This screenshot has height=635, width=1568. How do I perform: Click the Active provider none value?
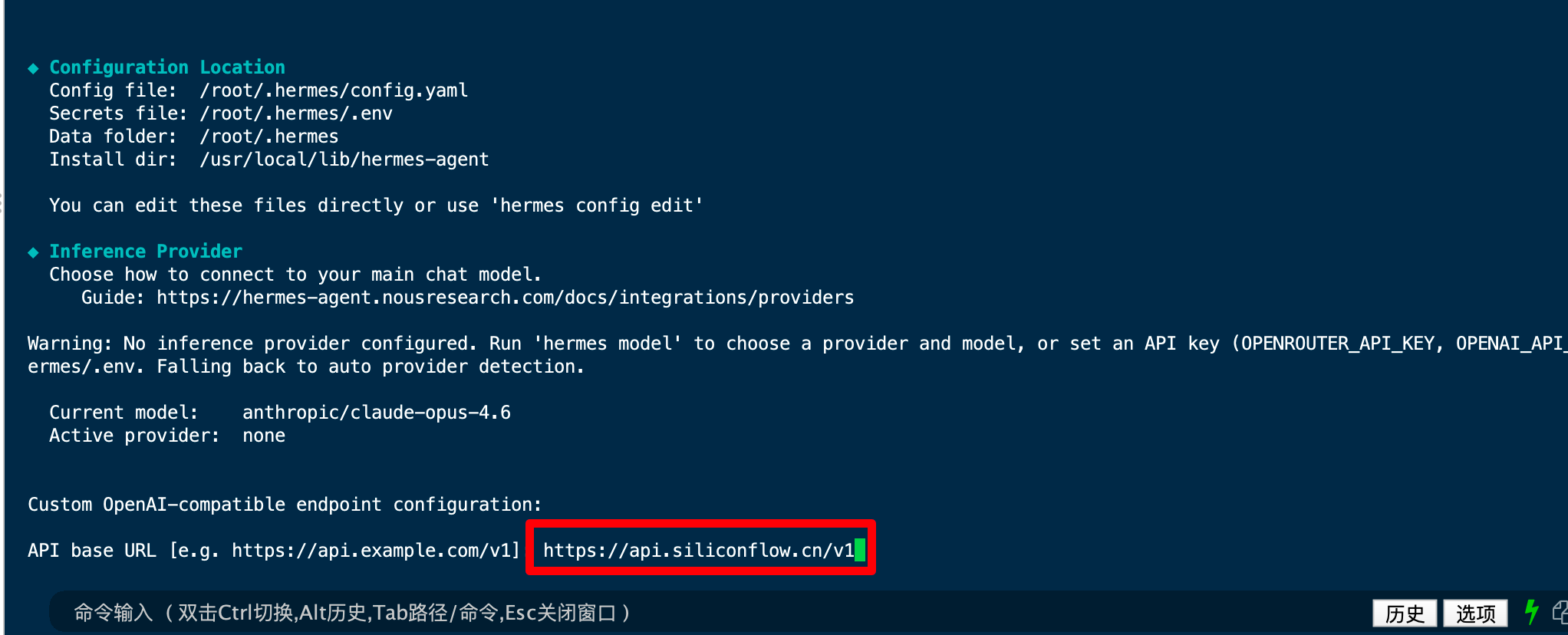point(264,436)
